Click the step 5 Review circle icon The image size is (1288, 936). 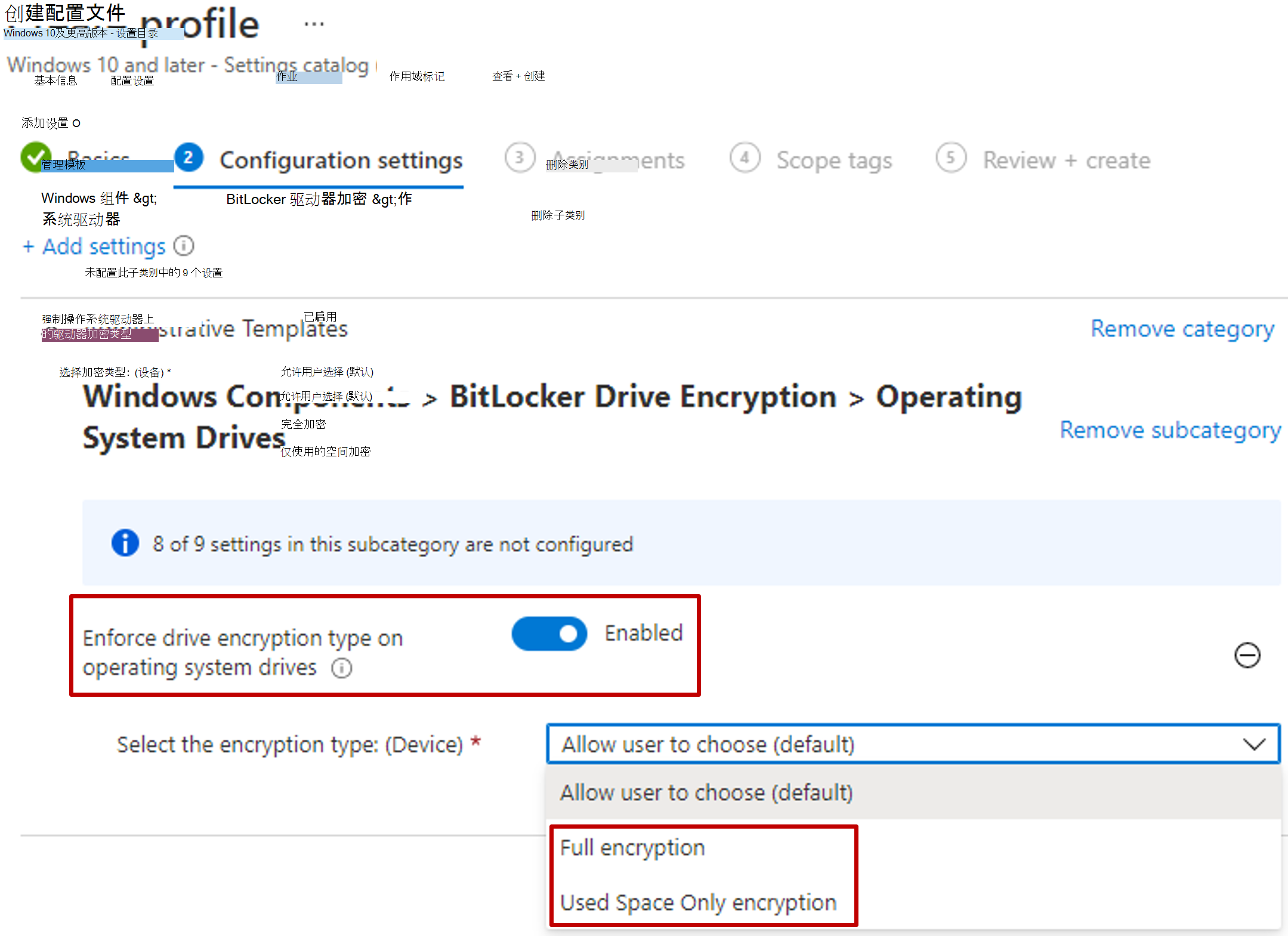coord(951,158)
